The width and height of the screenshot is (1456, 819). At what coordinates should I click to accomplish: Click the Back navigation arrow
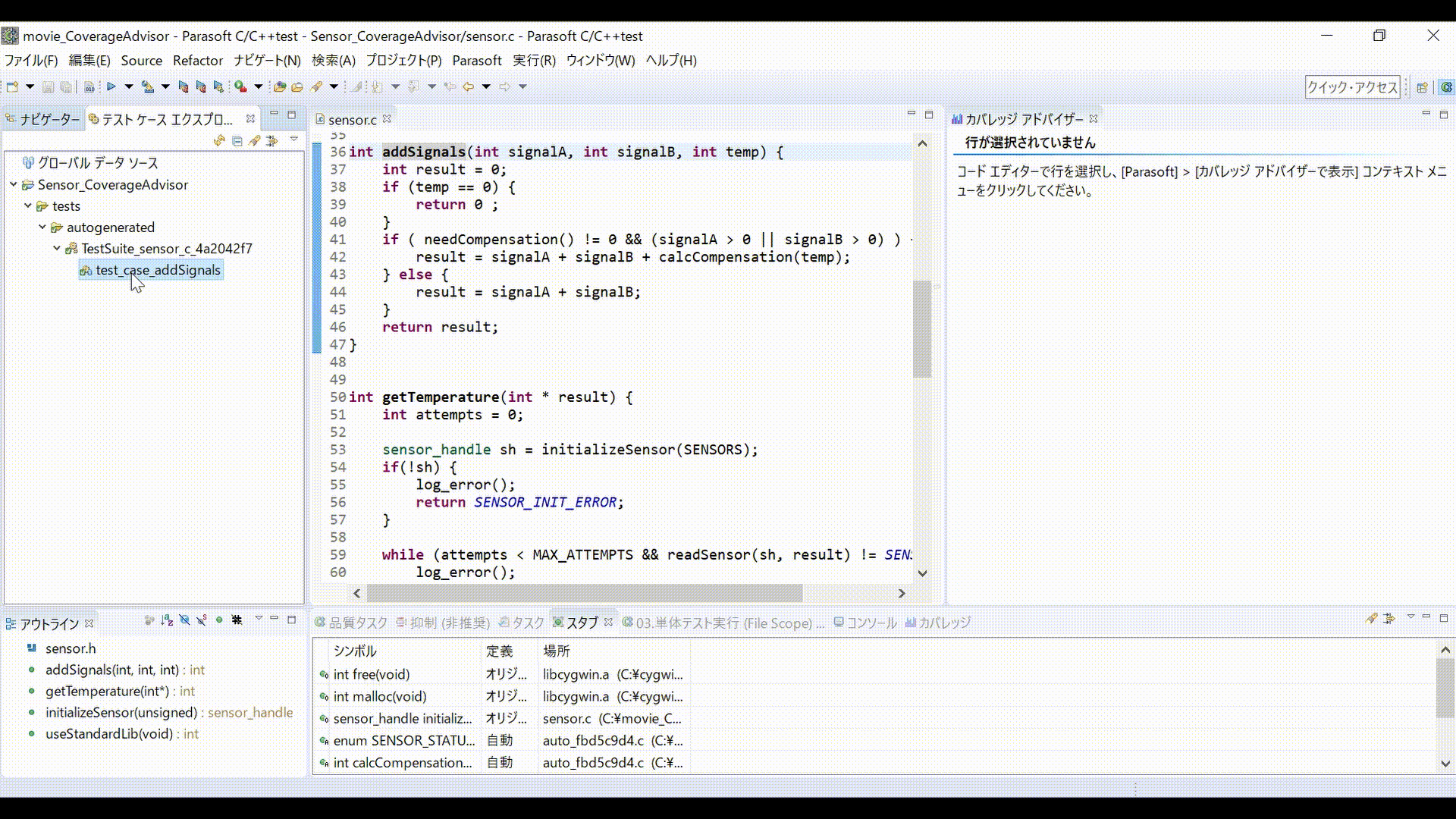468,87
